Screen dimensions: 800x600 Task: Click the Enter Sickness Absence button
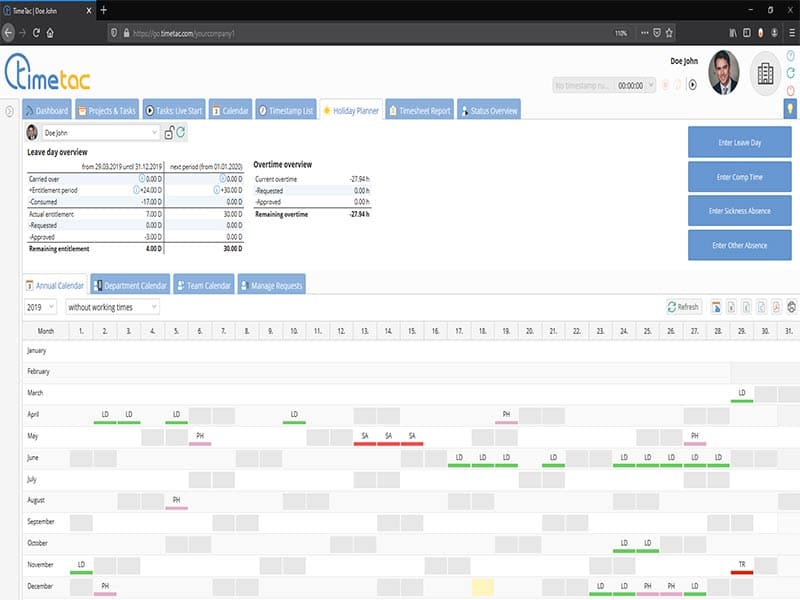pyautogui.click(x=739, y=211)
